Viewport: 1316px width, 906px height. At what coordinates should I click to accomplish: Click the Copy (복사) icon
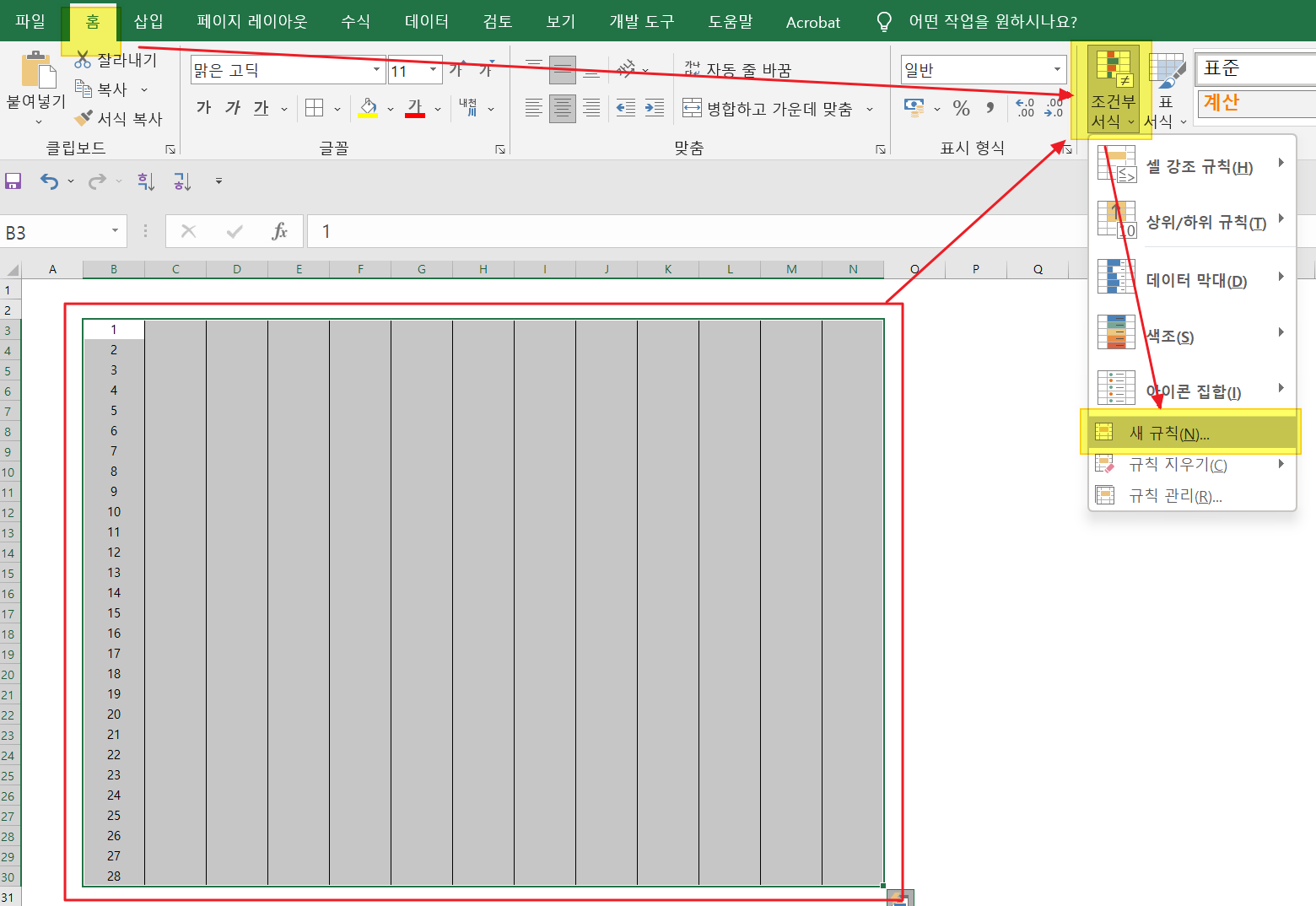(83, 88)
